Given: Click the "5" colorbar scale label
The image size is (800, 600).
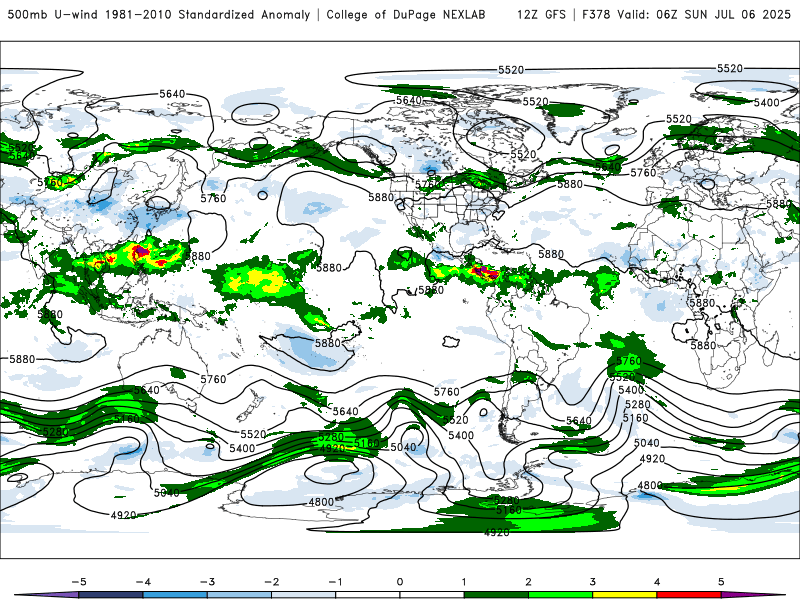Looking at the screenshot, I should point(721,582).
